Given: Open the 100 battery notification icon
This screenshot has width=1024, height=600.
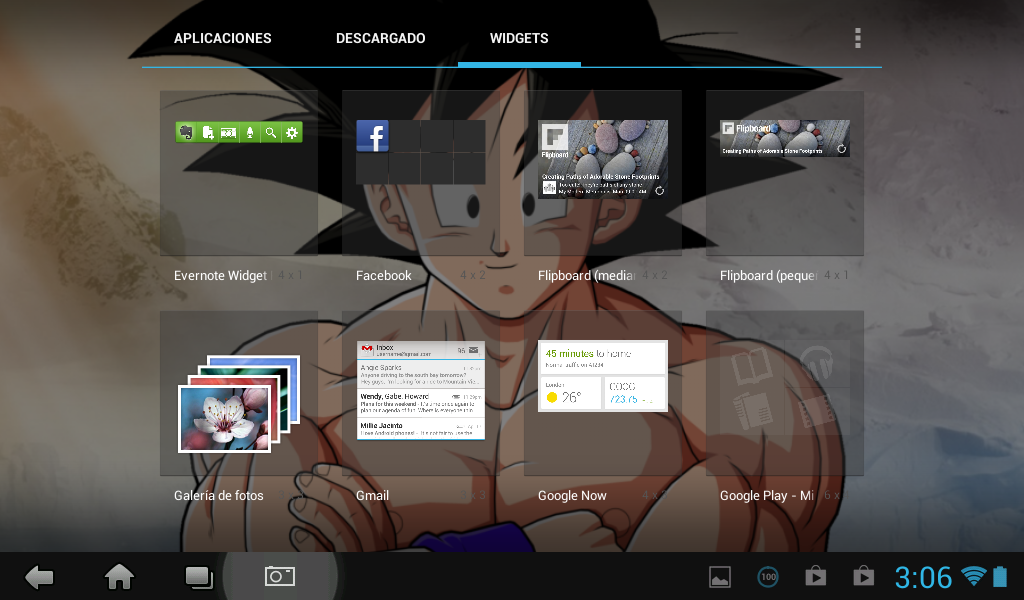Looking at the screenshot, I should click(x=768, y=576).
